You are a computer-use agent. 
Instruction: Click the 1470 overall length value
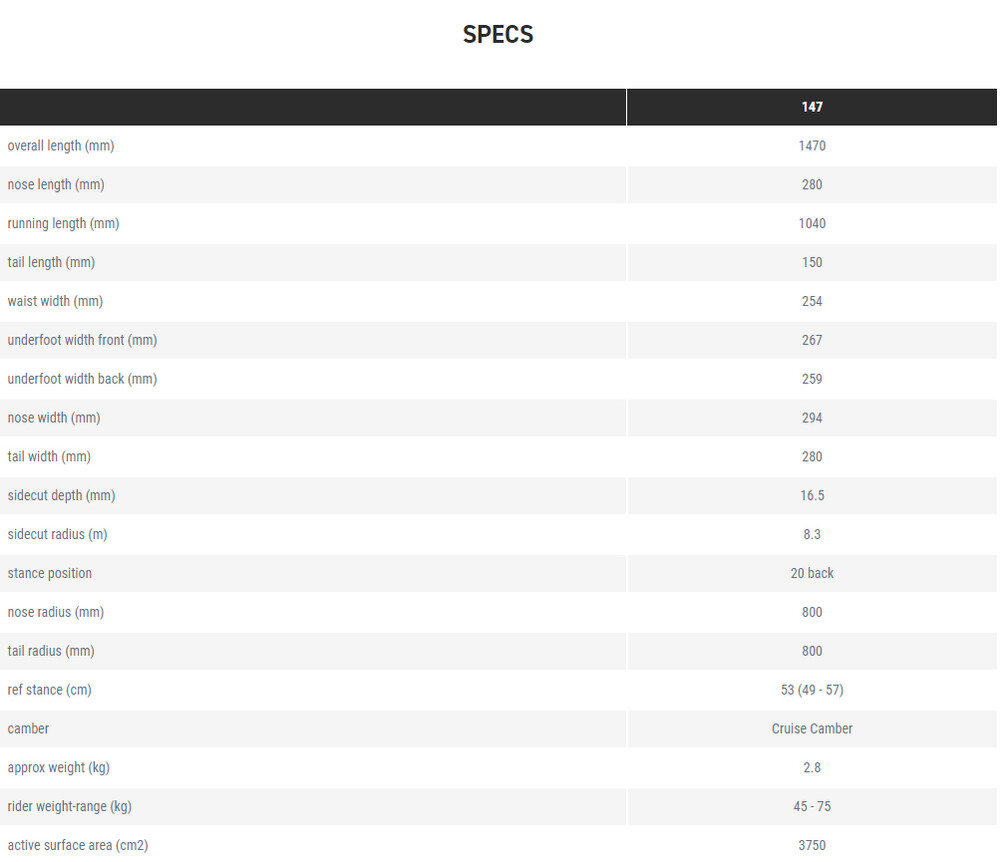(x=812, y=146)
